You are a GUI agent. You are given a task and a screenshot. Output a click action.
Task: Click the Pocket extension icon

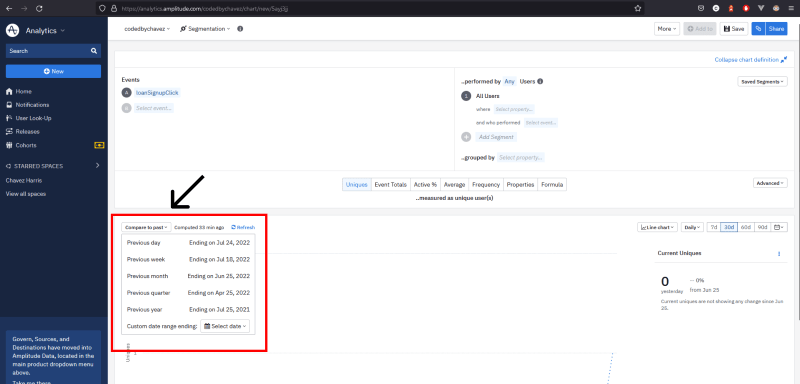[x=701, y=8]
